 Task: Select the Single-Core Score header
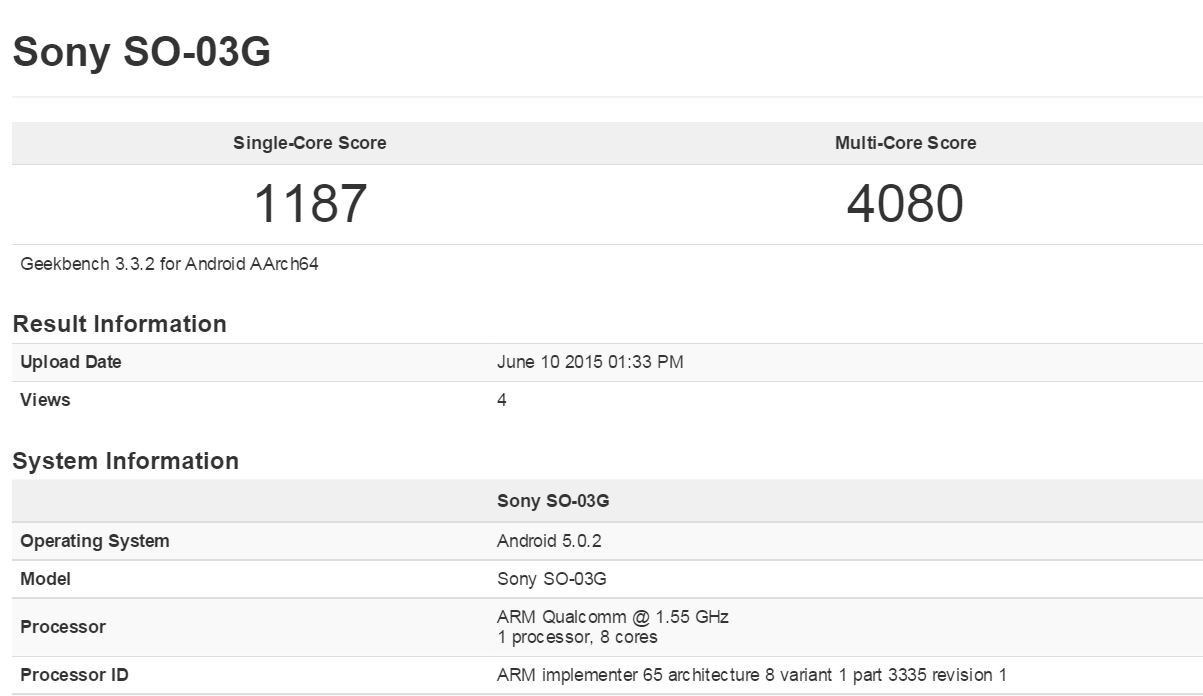(310, 143)
